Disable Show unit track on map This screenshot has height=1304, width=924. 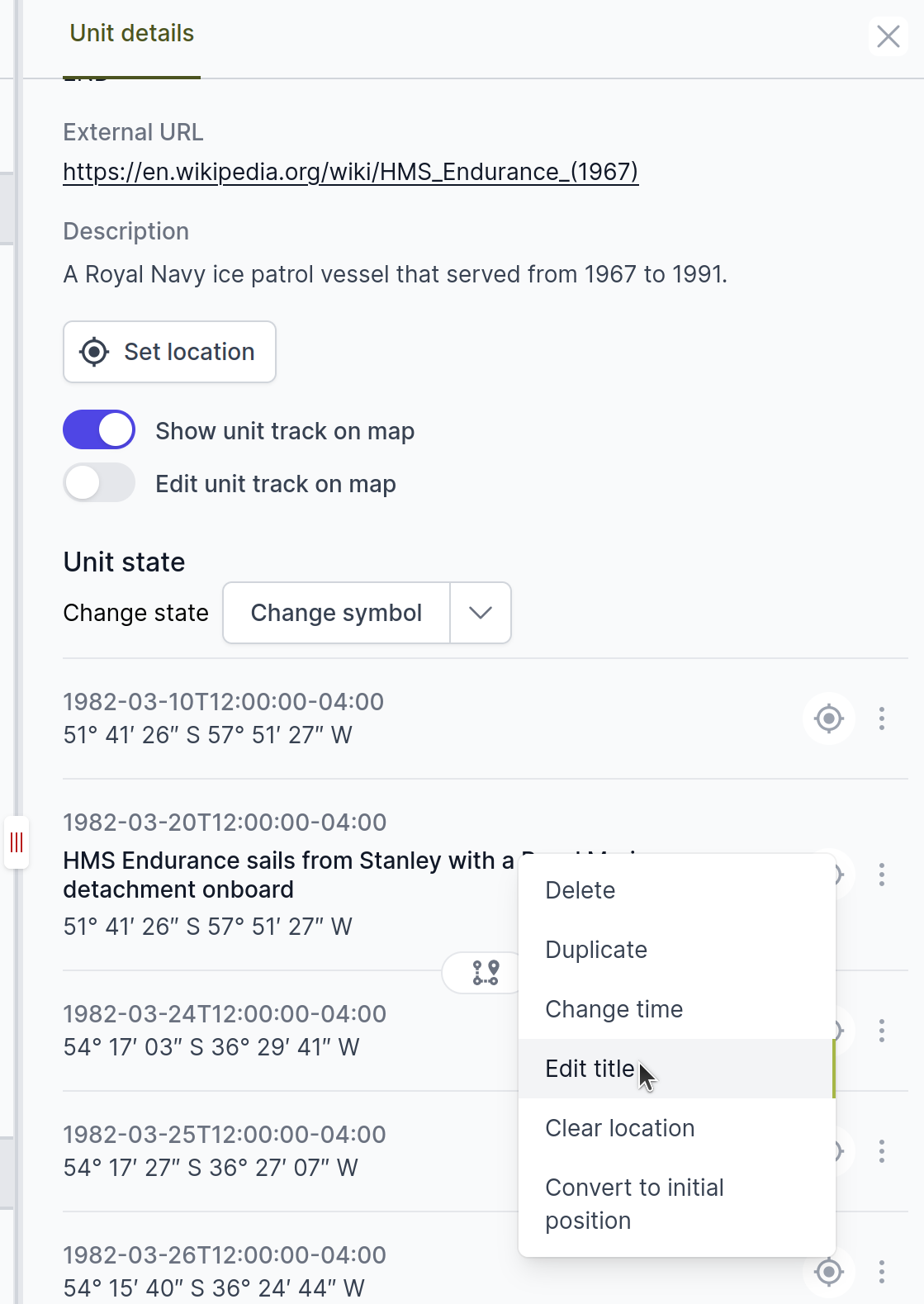click(x=98, y=429)
